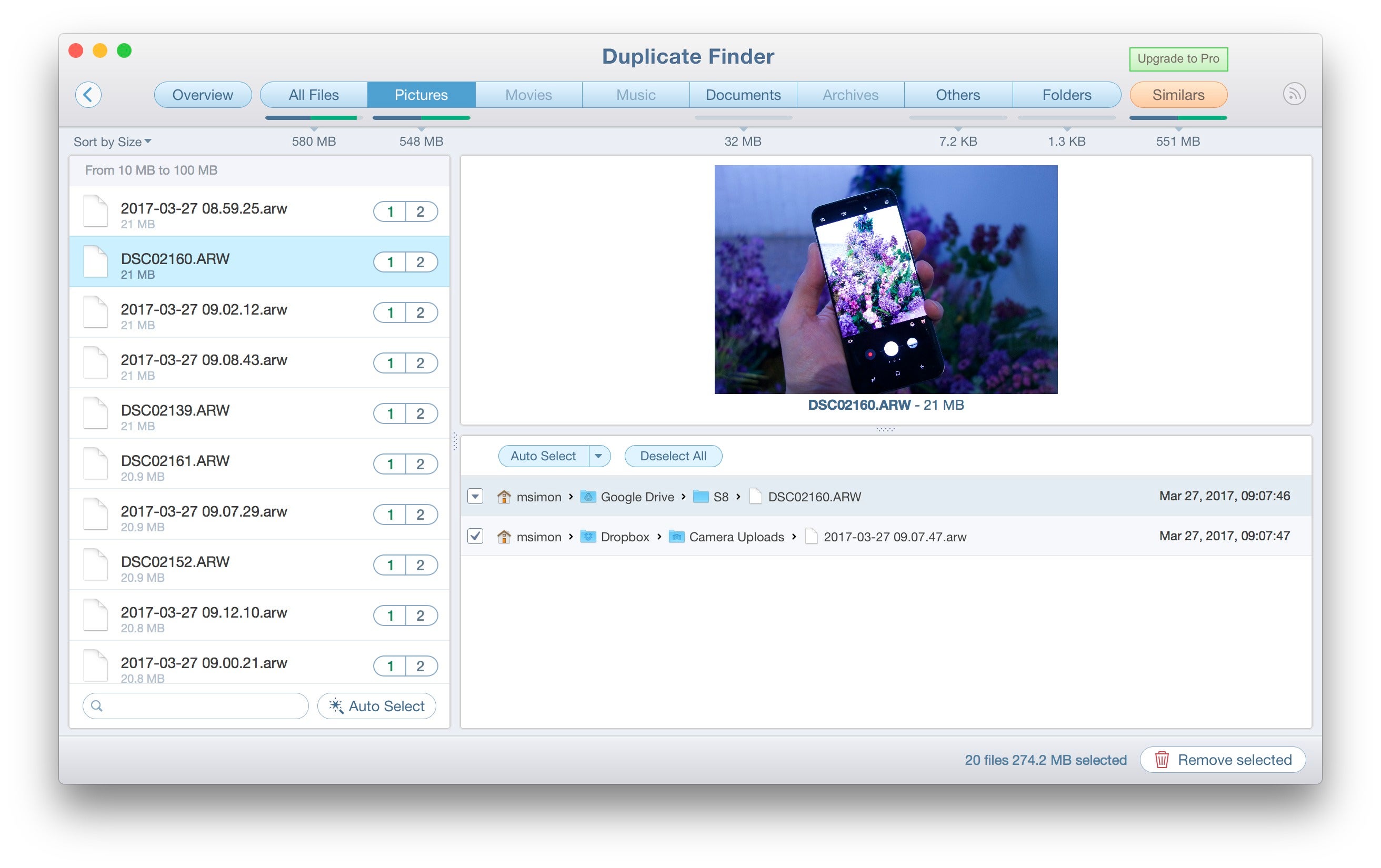Switch to the Documents tab
Screen dimensions: 1381x868
[742, 94]
